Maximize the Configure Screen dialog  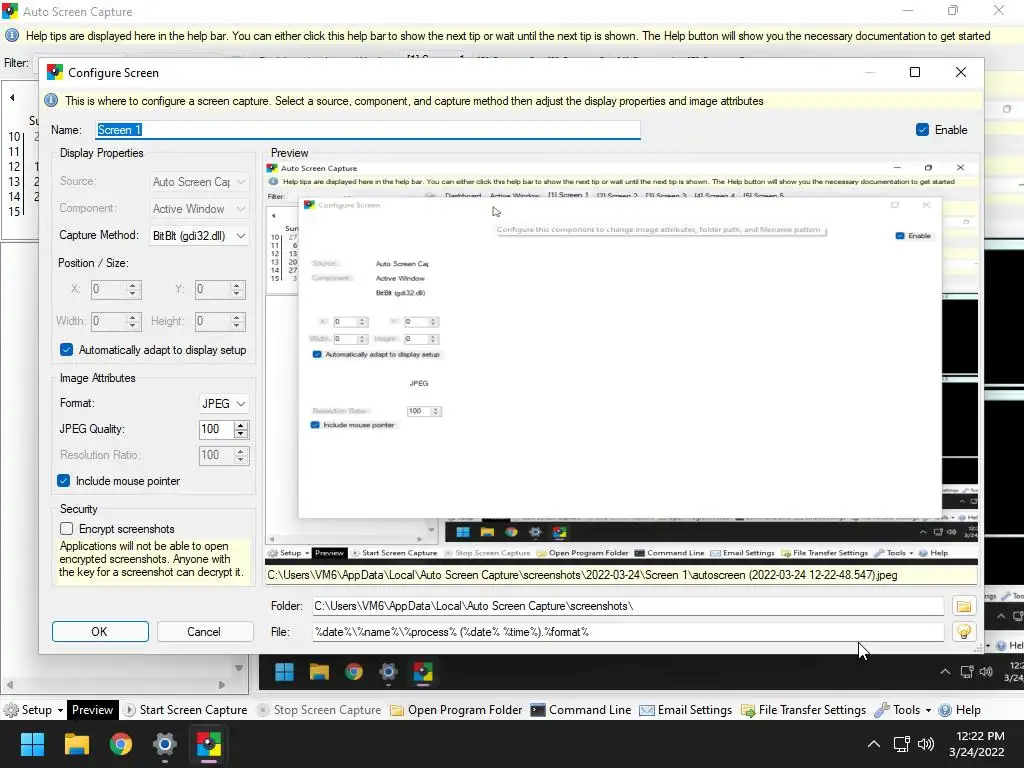pyautogui.click(x=914, y=72)
